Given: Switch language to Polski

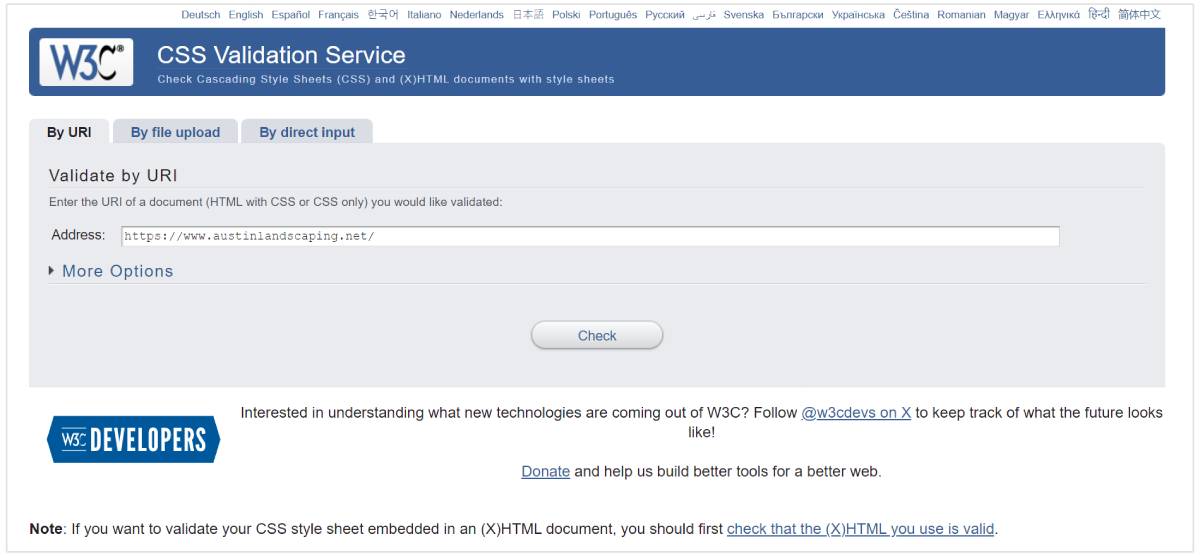Looking at the screenshot, I should tap(566, 15).
